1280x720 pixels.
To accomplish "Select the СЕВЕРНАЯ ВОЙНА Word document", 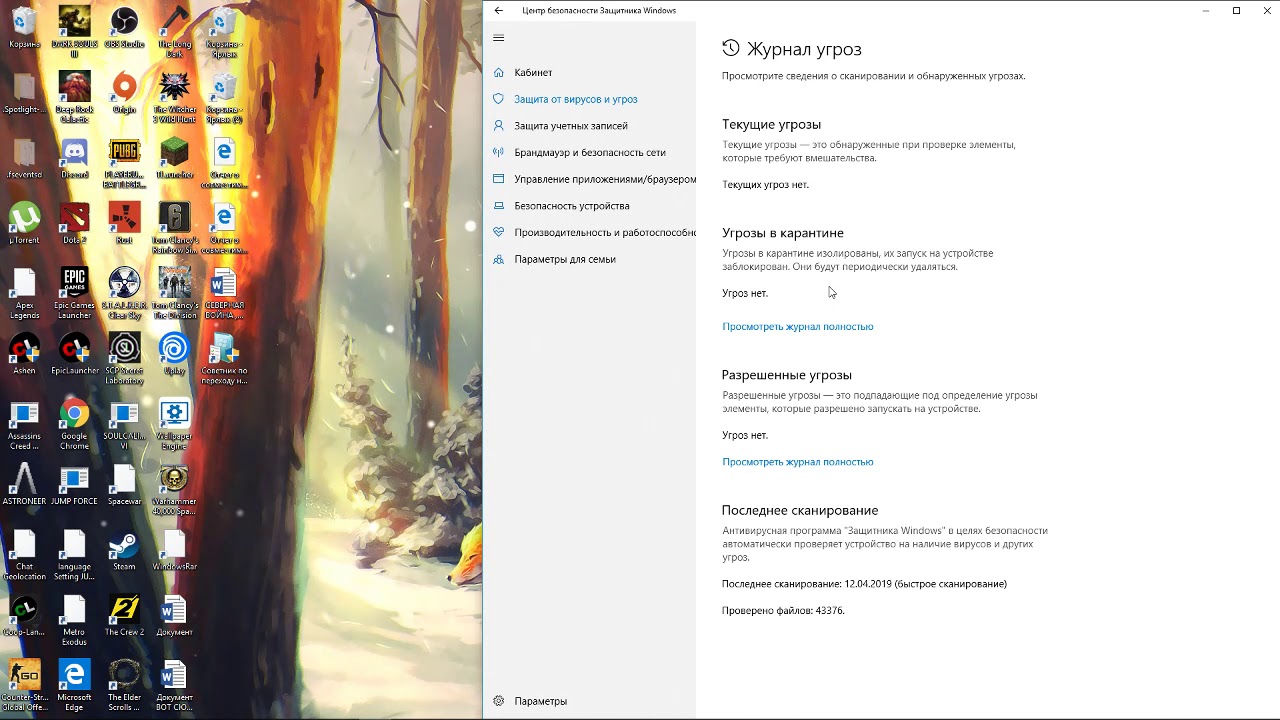I will 224,293.
